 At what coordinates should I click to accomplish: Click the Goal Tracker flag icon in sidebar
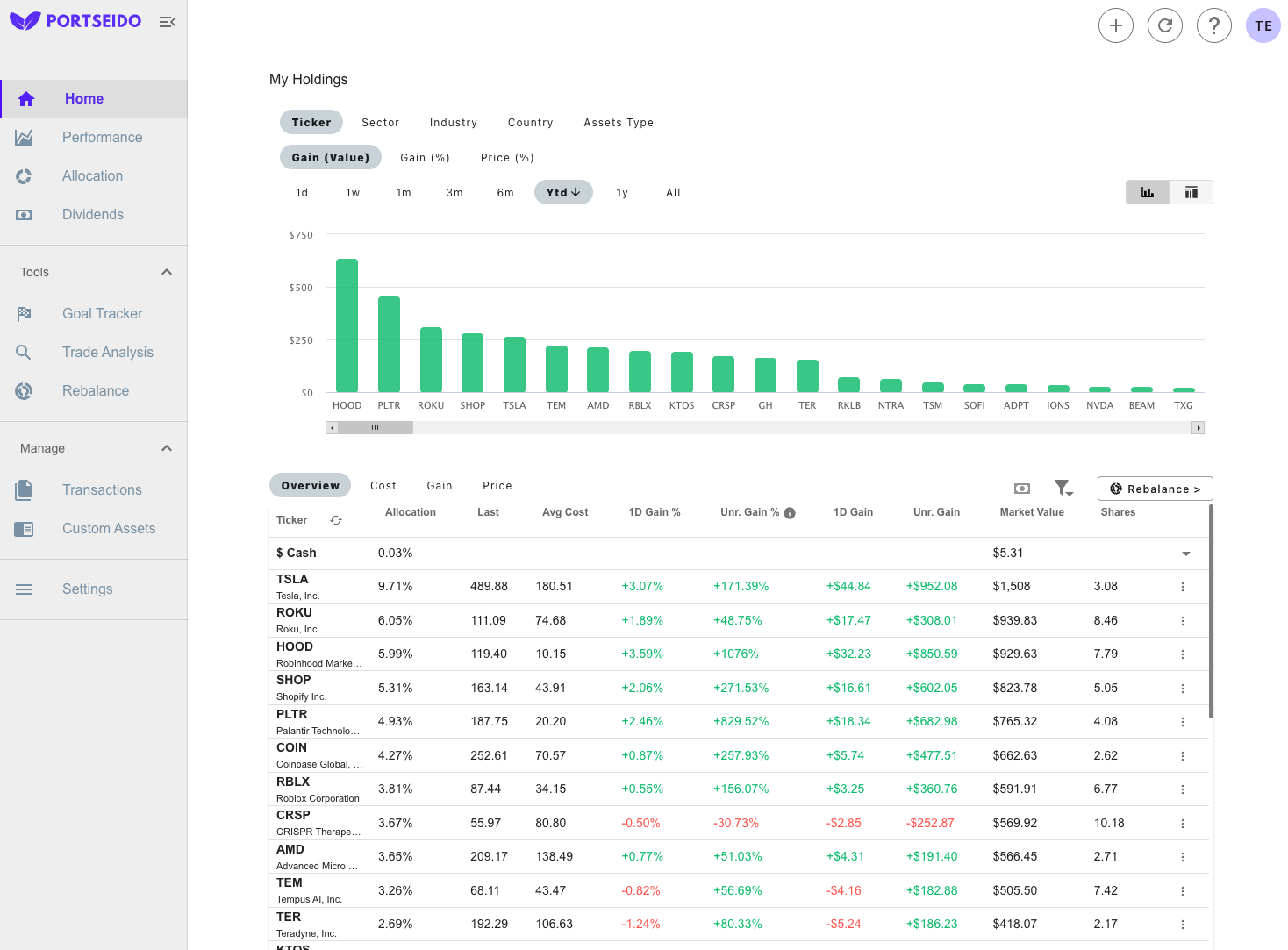coord(24,313)
